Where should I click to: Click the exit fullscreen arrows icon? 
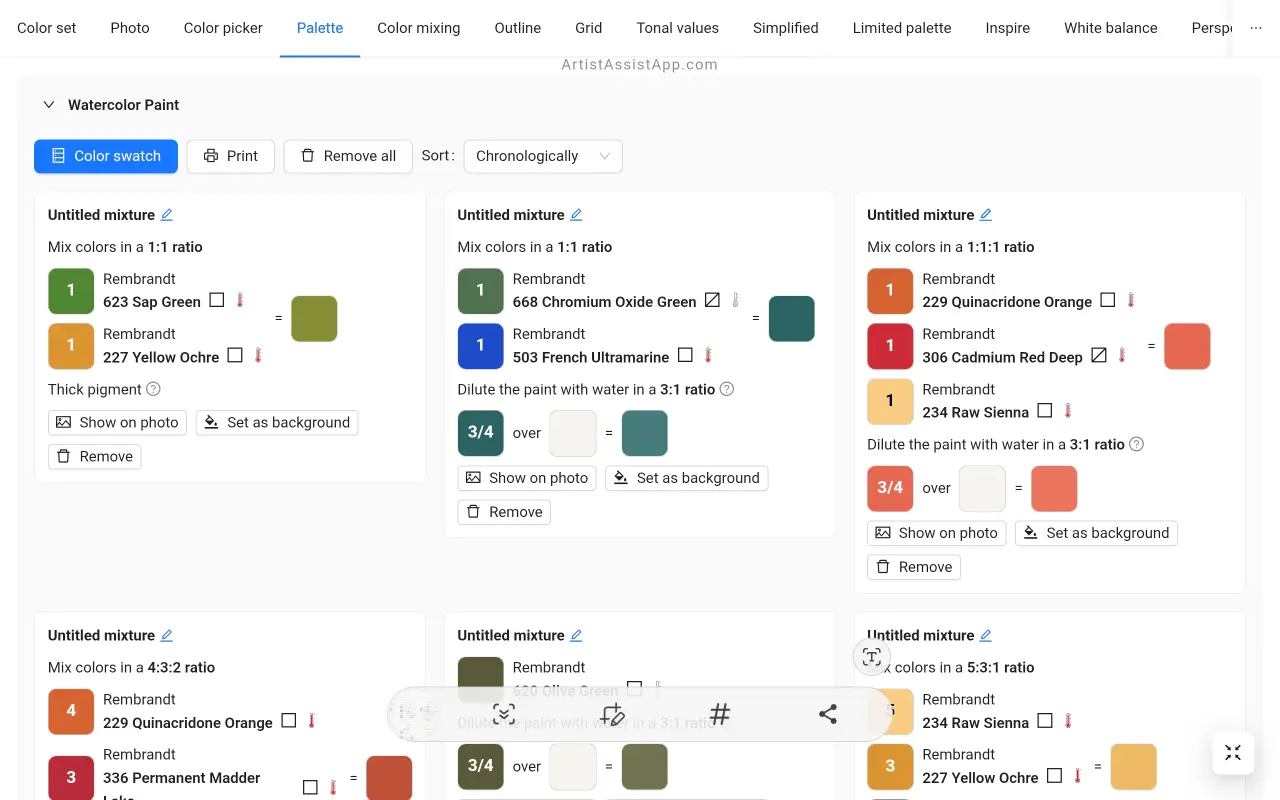point(1233,753)
